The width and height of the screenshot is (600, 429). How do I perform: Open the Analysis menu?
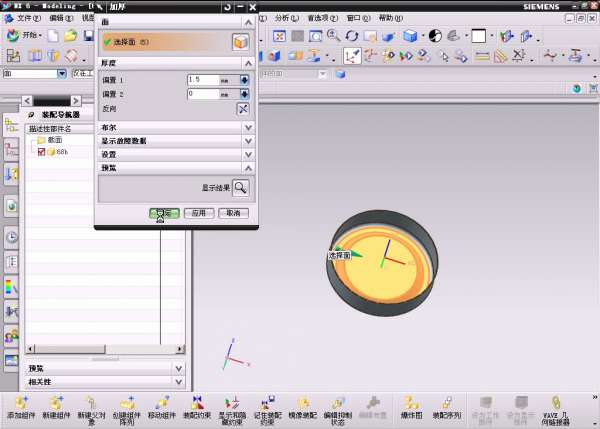(285, 18)
